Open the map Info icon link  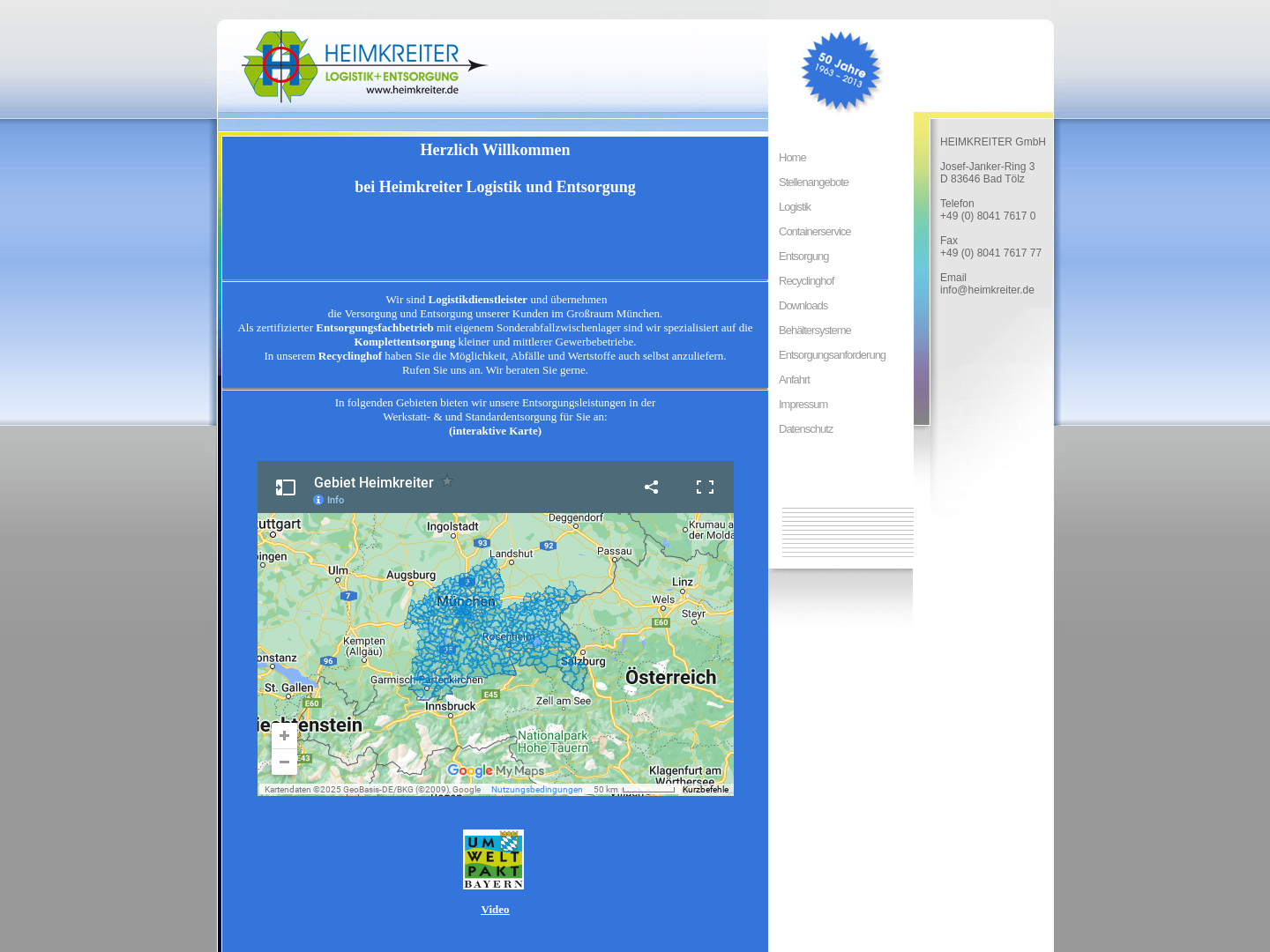coord(328,500)
